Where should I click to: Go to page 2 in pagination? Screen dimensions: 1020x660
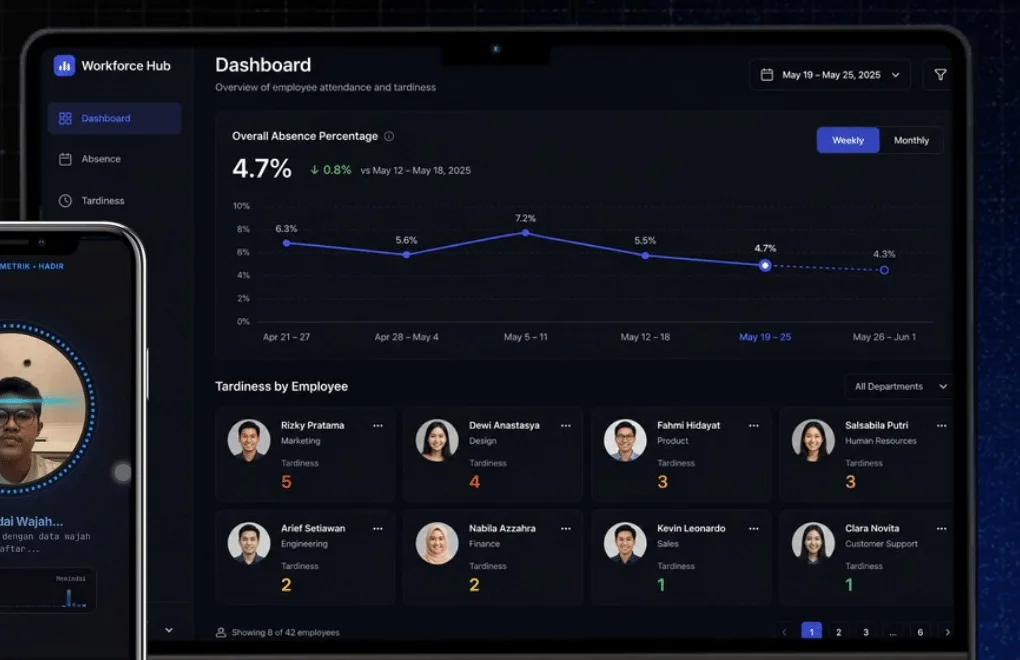(x=839, y=632)
